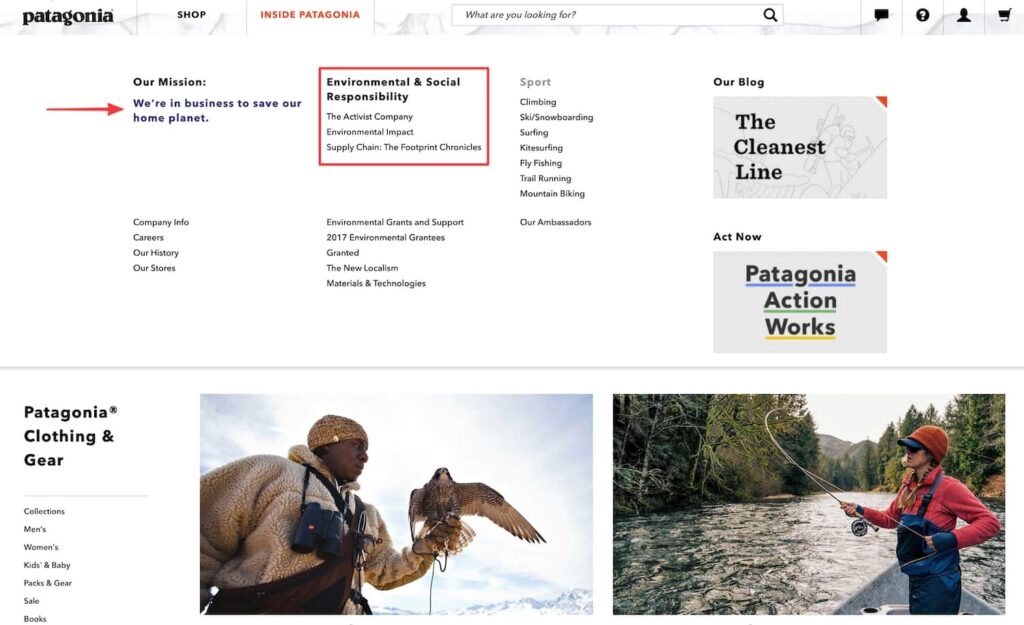This screenshot has height=625, width=1024.
Task: Open the chat bubble icon
Action: pyautogui.click(x=881, y=15)
